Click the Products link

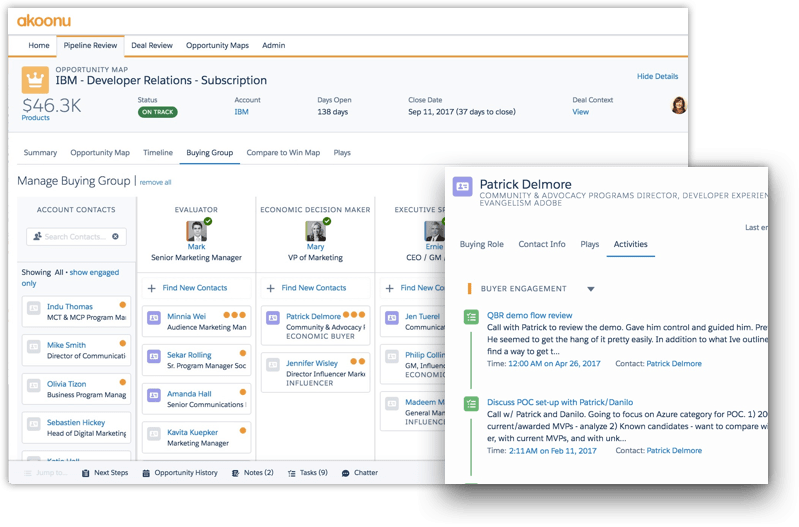click(x=36, y=118)
